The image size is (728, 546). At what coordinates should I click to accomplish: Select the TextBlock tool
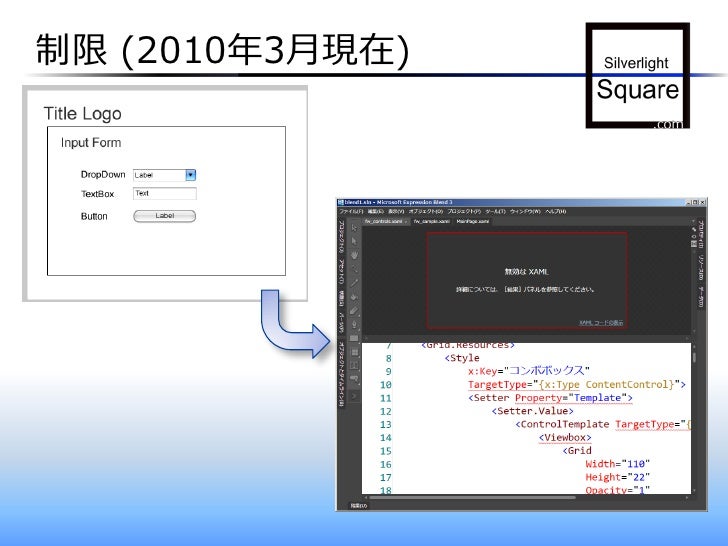[x=354, y=365]
